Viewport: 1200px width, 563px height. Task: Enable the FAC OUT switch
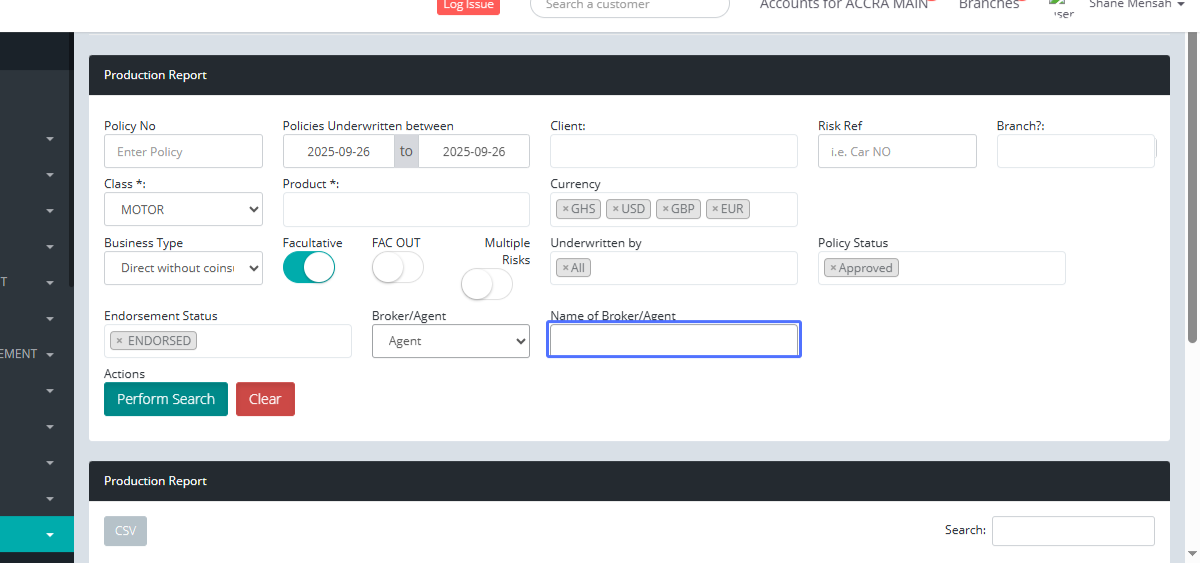pyautogui.click(x=397, y=268)
